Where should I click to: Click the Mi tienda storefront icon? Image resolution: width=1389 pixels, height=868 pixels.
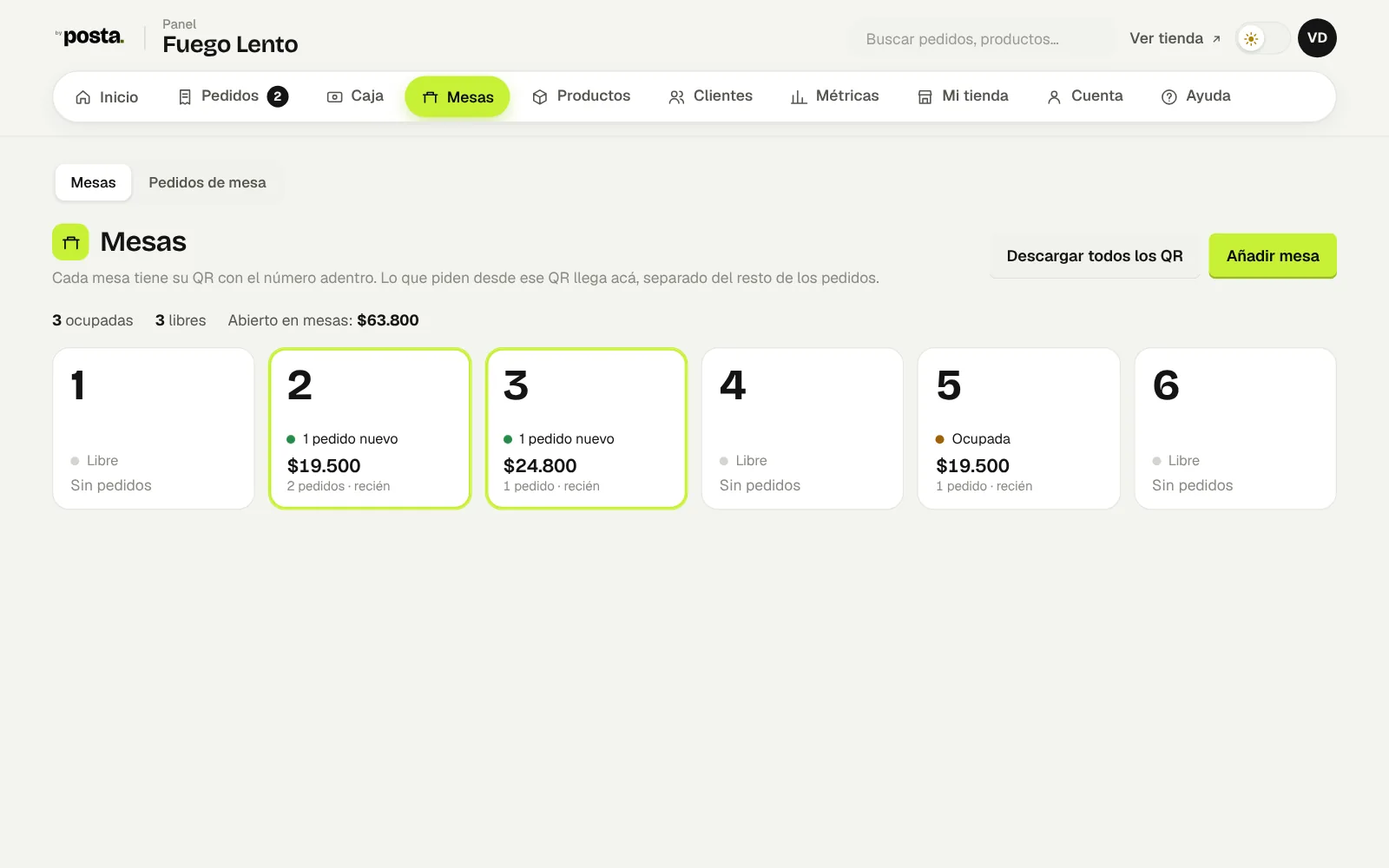tap(925, 97)
